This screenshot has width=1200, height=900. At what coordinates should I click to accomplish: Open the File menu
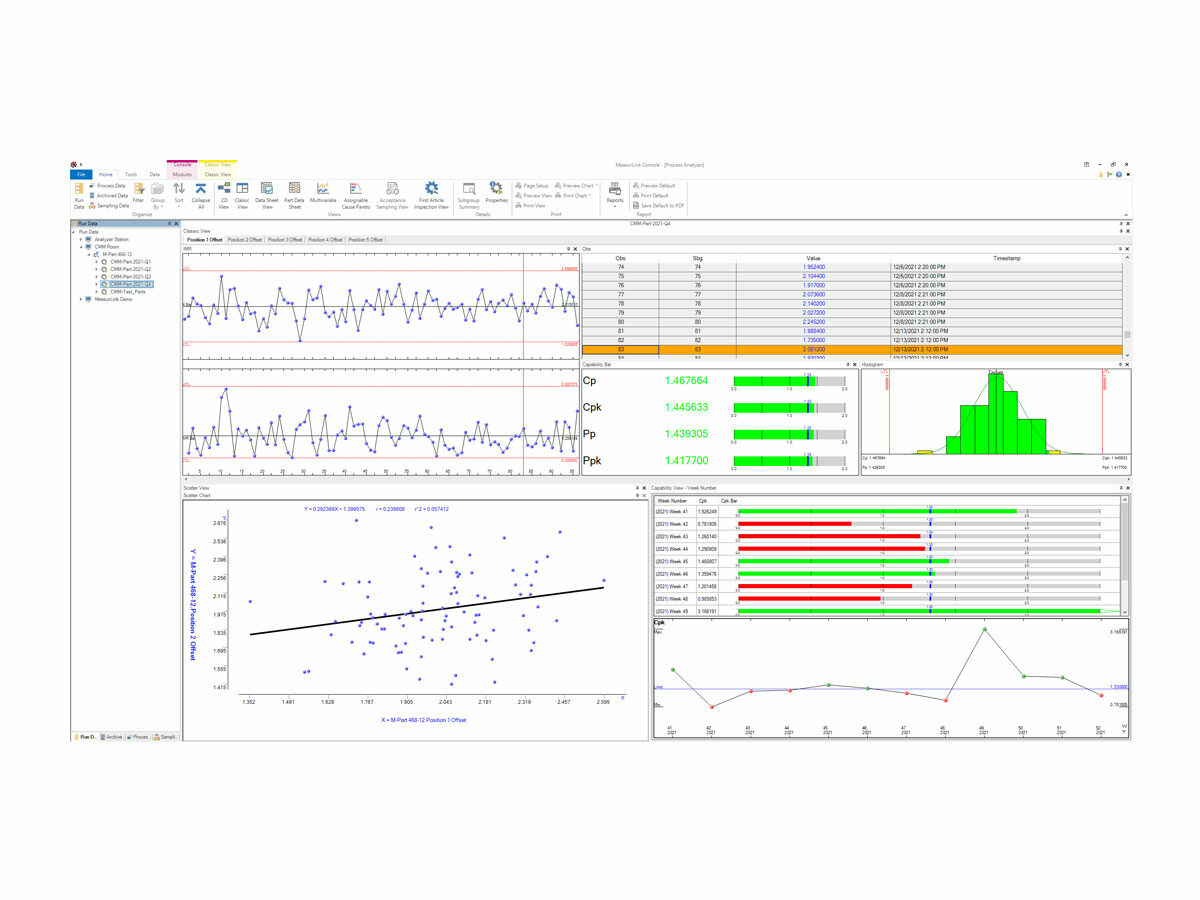coord(82,174)
